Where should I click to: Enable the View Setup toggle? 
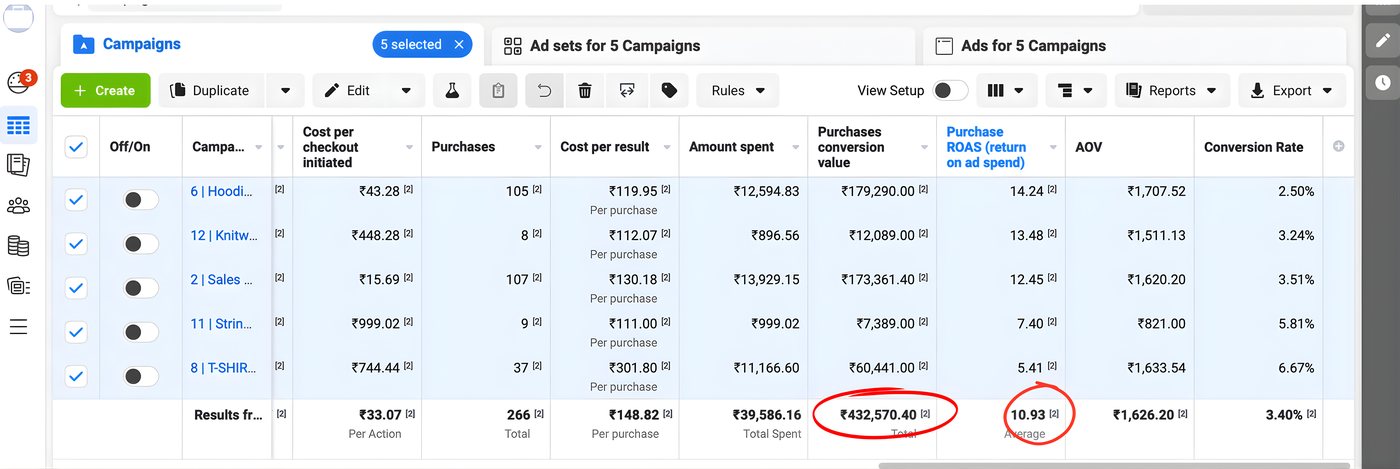(950, 90)
